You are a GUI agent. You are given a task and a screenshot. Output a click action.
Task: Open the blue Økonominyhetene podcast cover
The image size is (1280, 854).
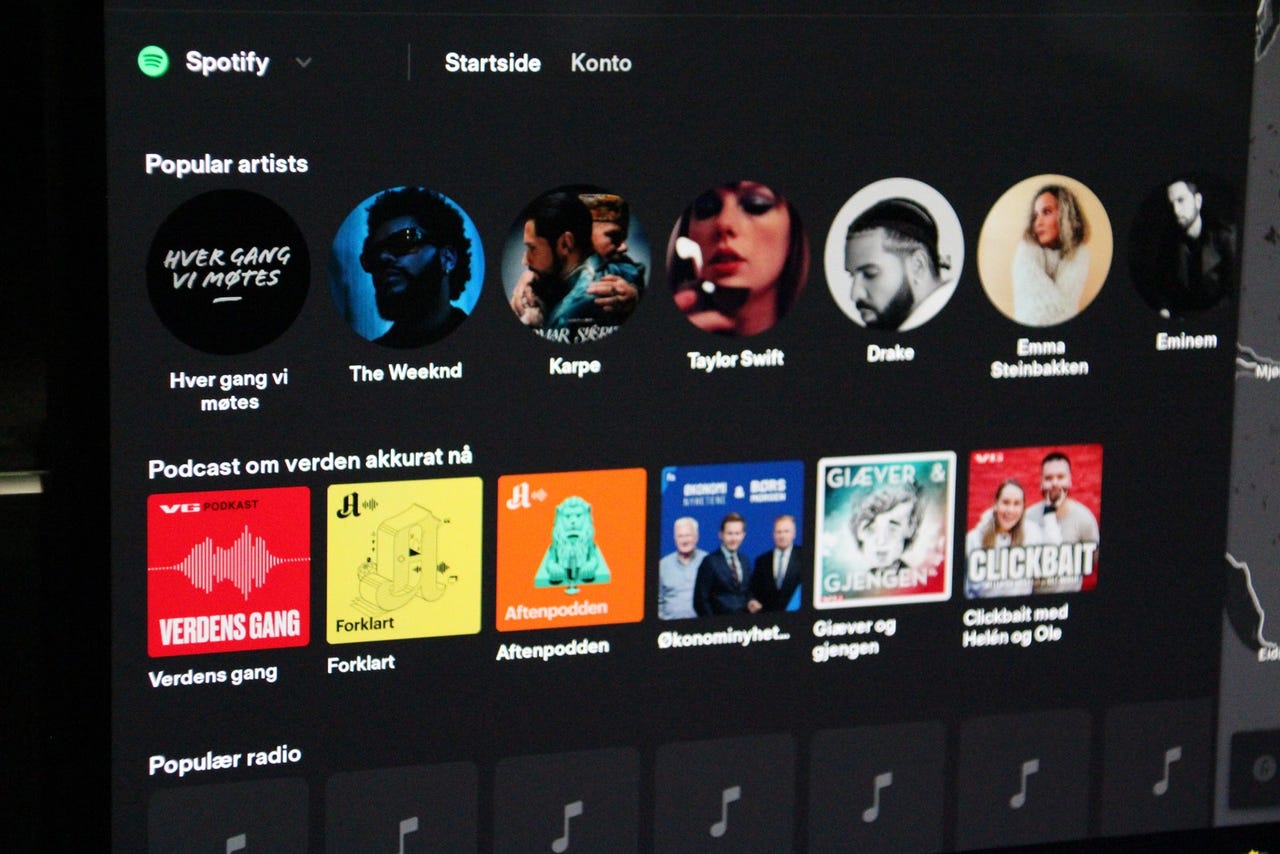731,540
